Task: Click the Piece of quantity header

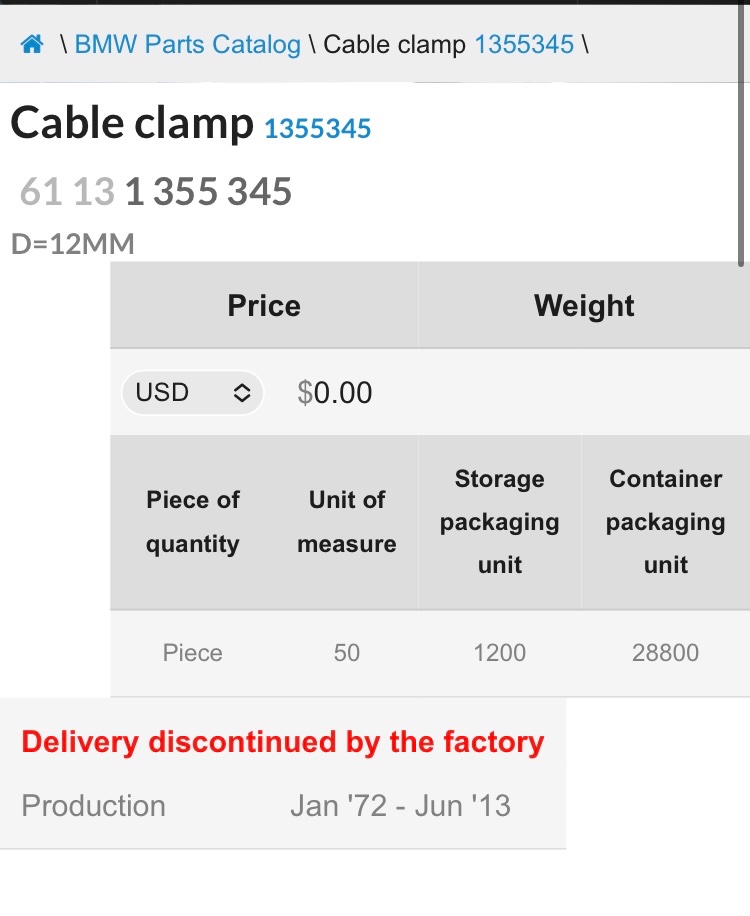Action: pos(193,522)
